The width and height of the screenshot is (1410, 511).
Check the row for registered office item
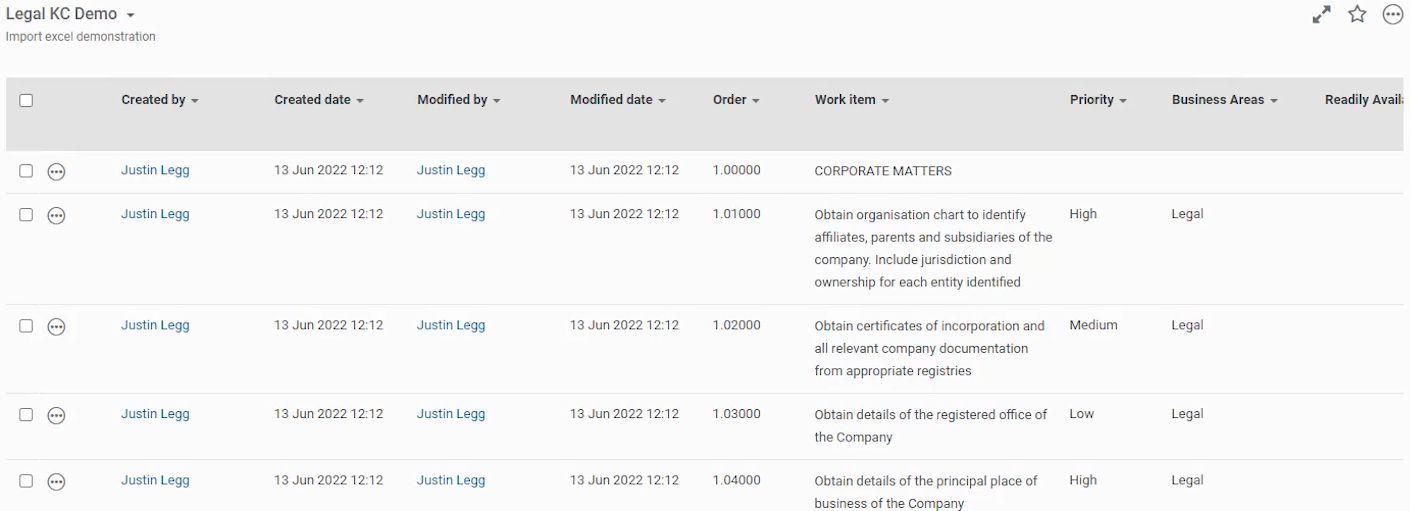coord(26,414)
